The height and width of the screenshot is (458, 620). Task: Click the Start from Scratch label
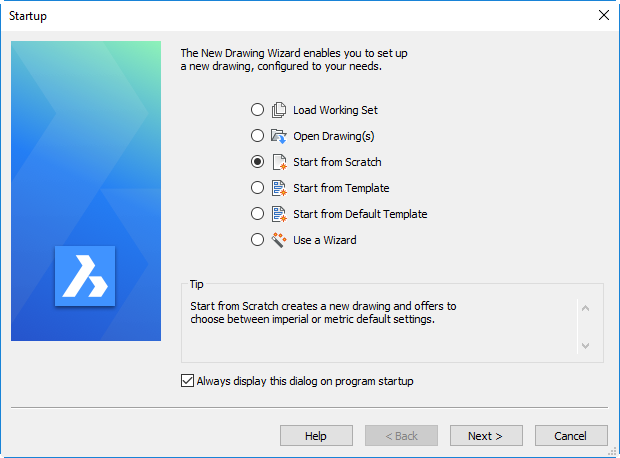click(x=337, y=162)
